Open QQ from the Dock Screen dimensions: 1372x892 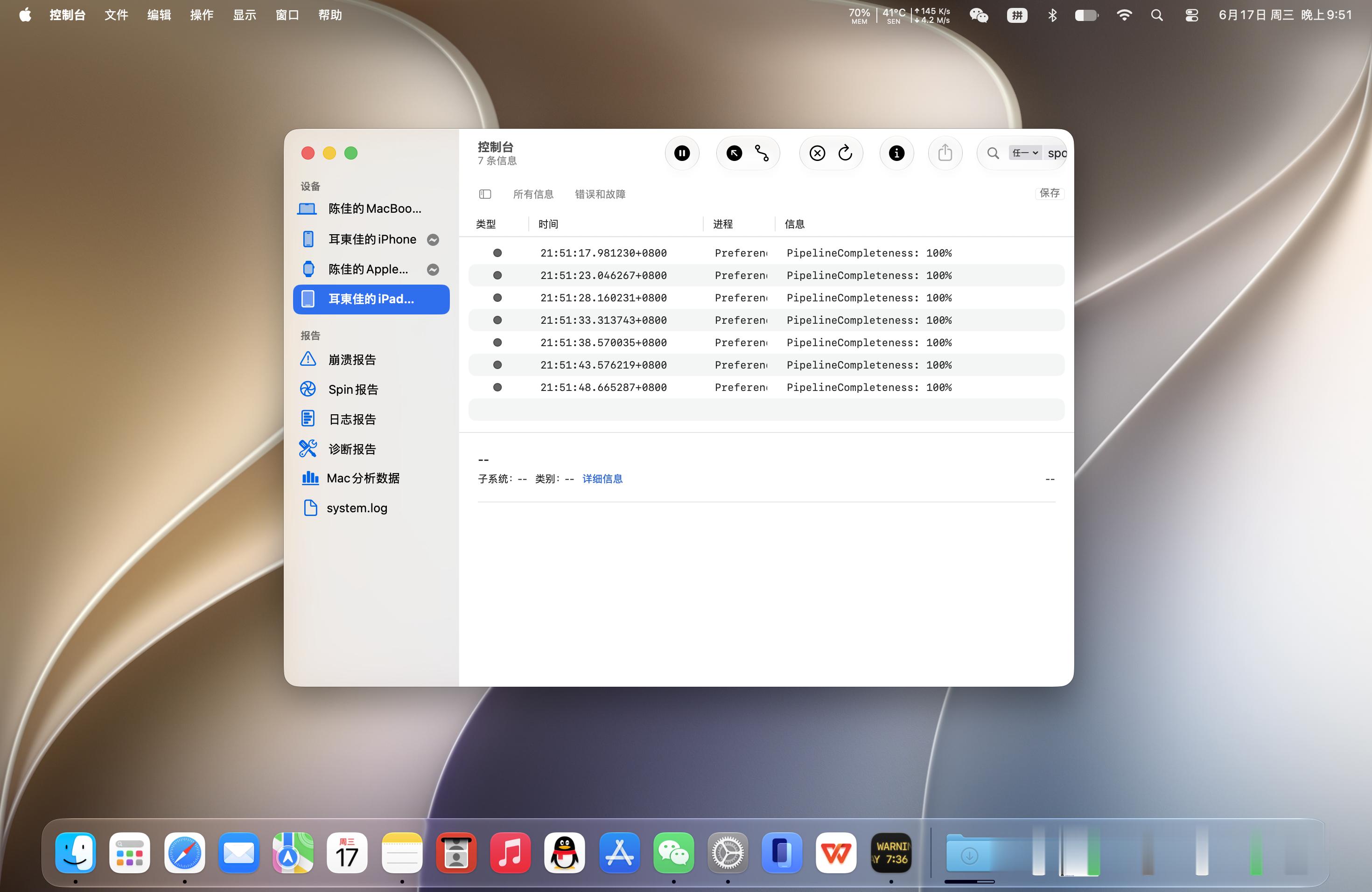pos(565,852)
